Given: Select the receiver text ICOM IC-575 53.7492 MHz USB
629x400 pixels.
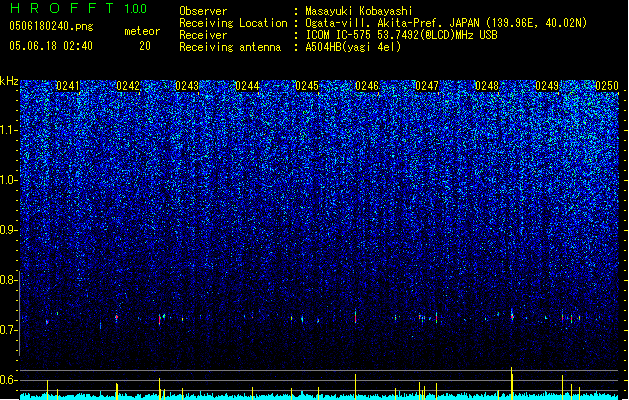Looking at the screenshot, I should (401, 35).
